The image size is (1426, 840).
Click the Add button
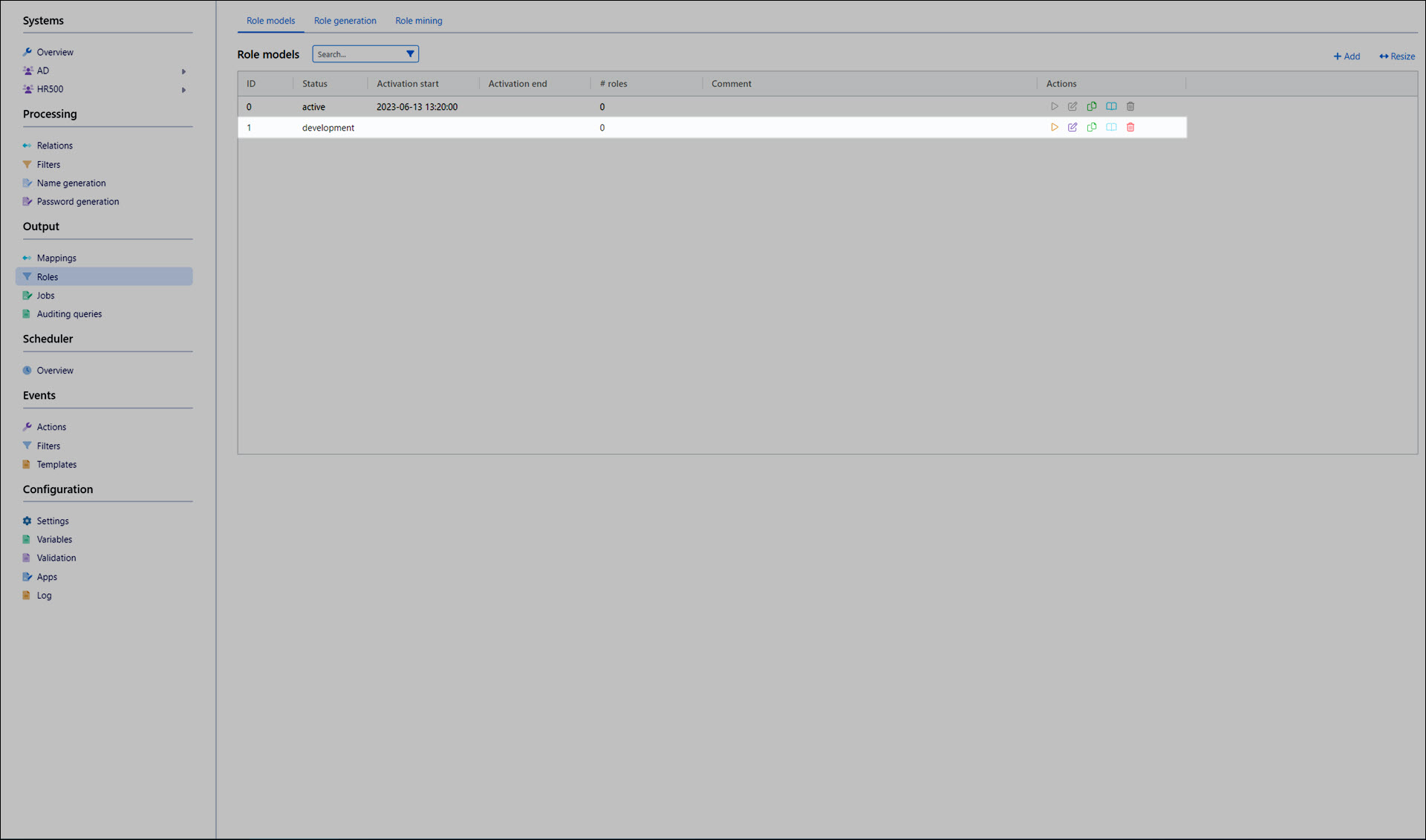[x=1347, y=56]
